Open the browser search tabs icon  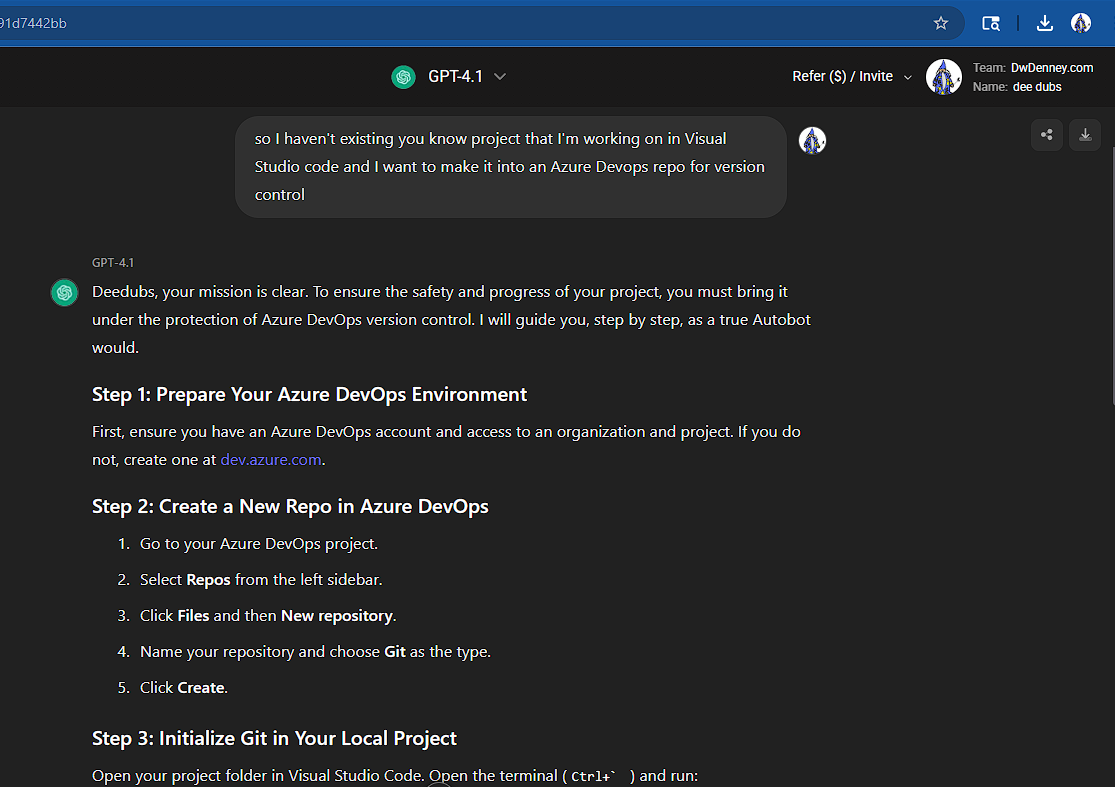[x=991, y=23]
